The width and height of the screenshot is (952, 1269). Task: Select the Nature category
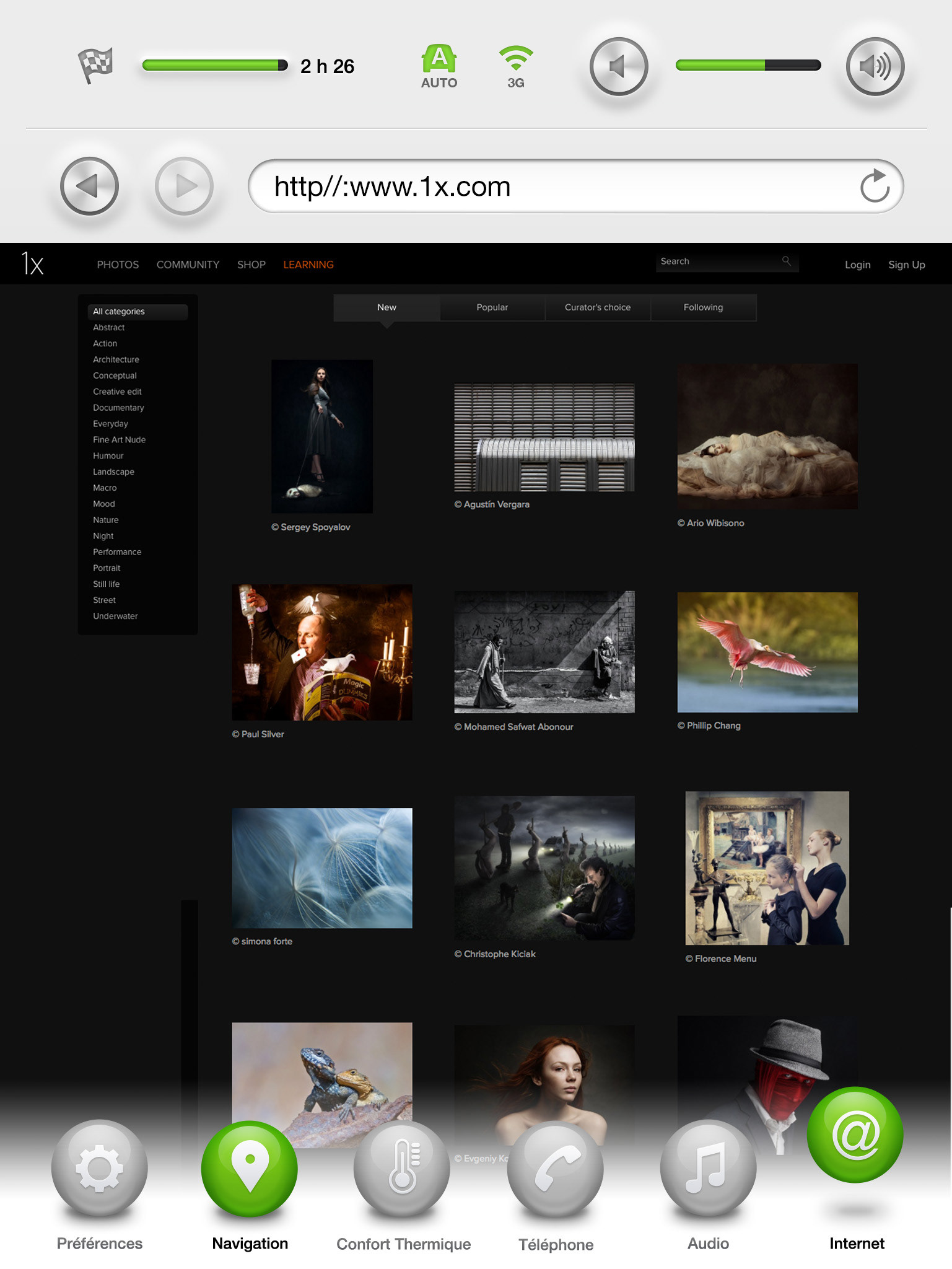(x=105, y=520)
